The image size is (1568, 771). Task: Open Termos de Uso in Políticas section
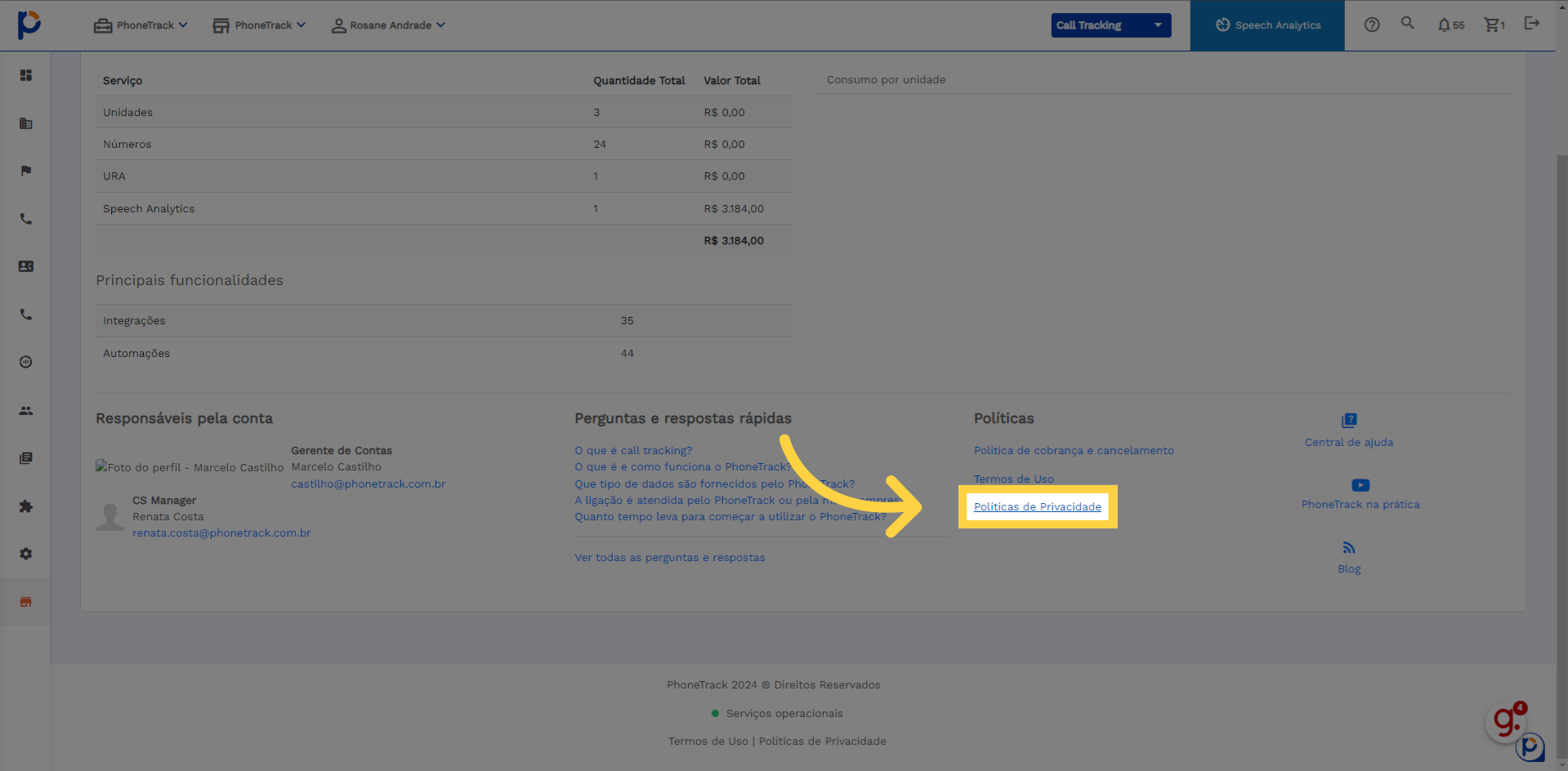pos(1013,479)
